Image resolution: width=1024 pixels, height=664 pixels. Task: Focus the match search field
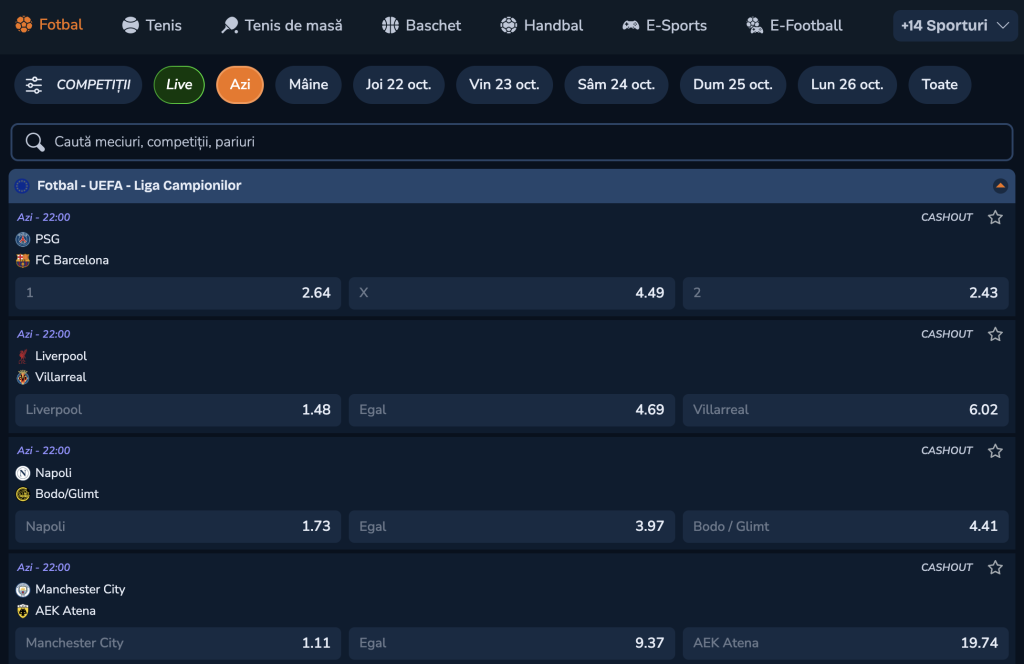[512, 142]
